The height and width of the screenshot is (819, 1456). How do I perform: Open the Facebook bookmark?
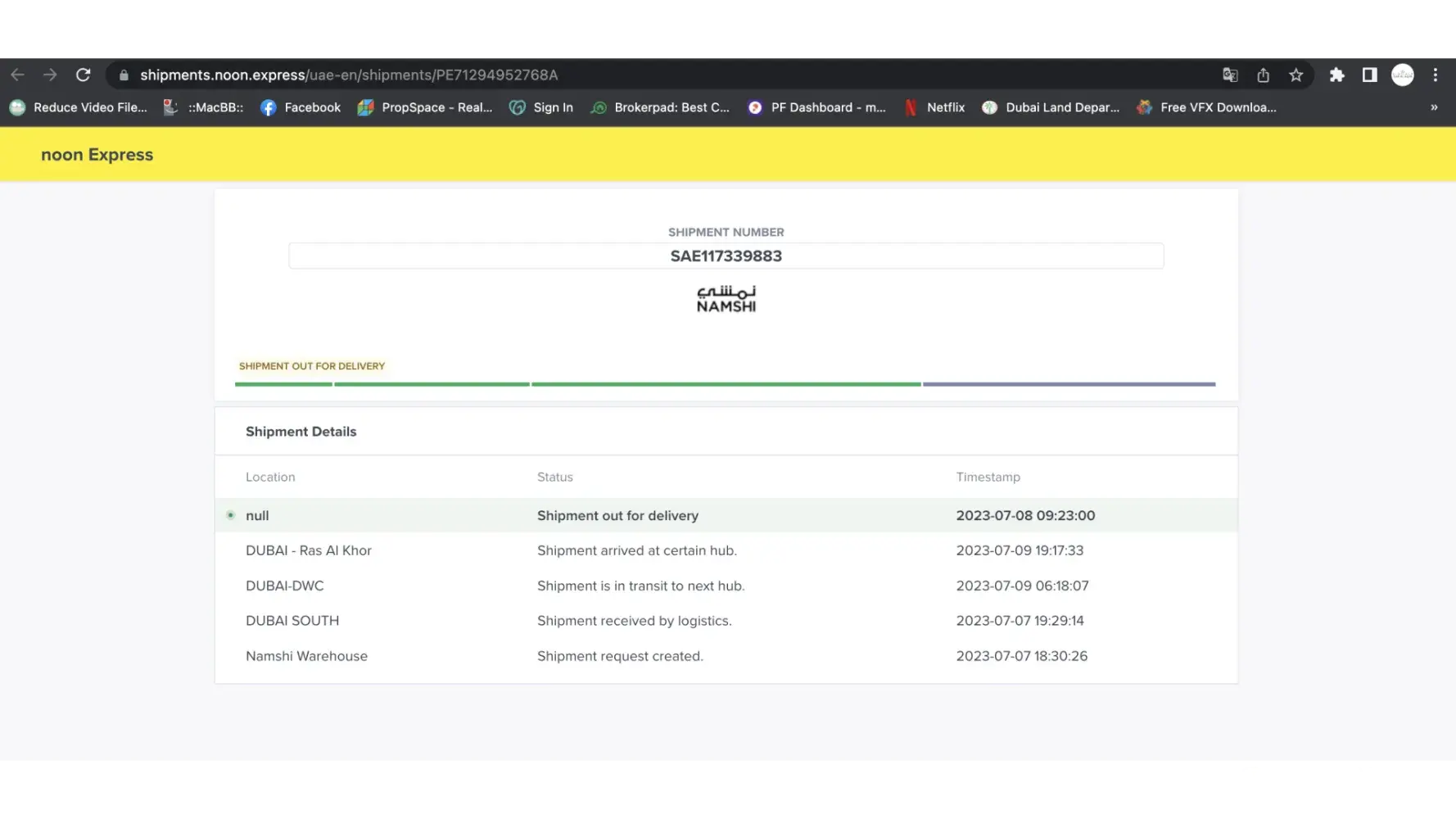click(x=301, y=107)
